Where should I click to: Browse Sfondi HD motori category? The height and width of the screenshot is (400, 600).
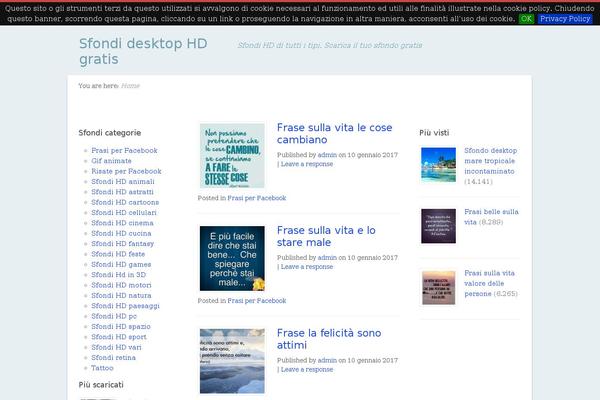tap(121, 285)
